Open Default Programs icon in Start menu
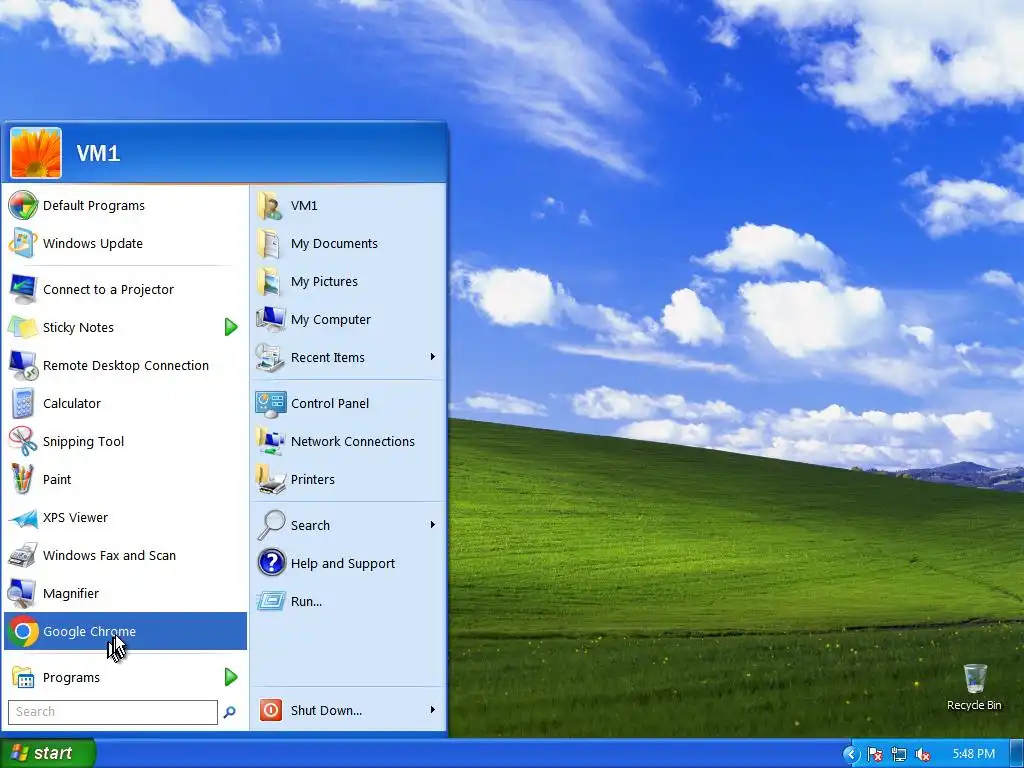 coord(23,205)
